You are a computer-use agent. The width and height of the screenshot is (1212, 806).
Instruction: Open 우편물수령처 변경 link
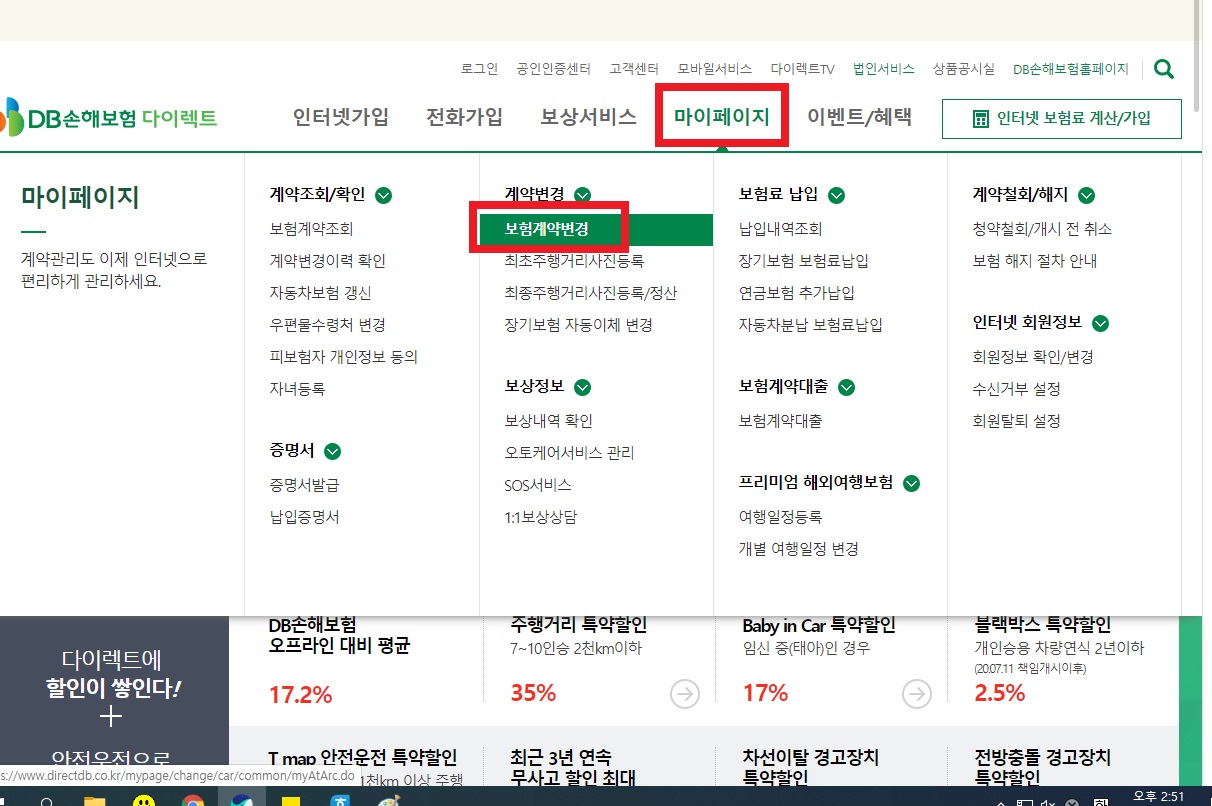327,325
